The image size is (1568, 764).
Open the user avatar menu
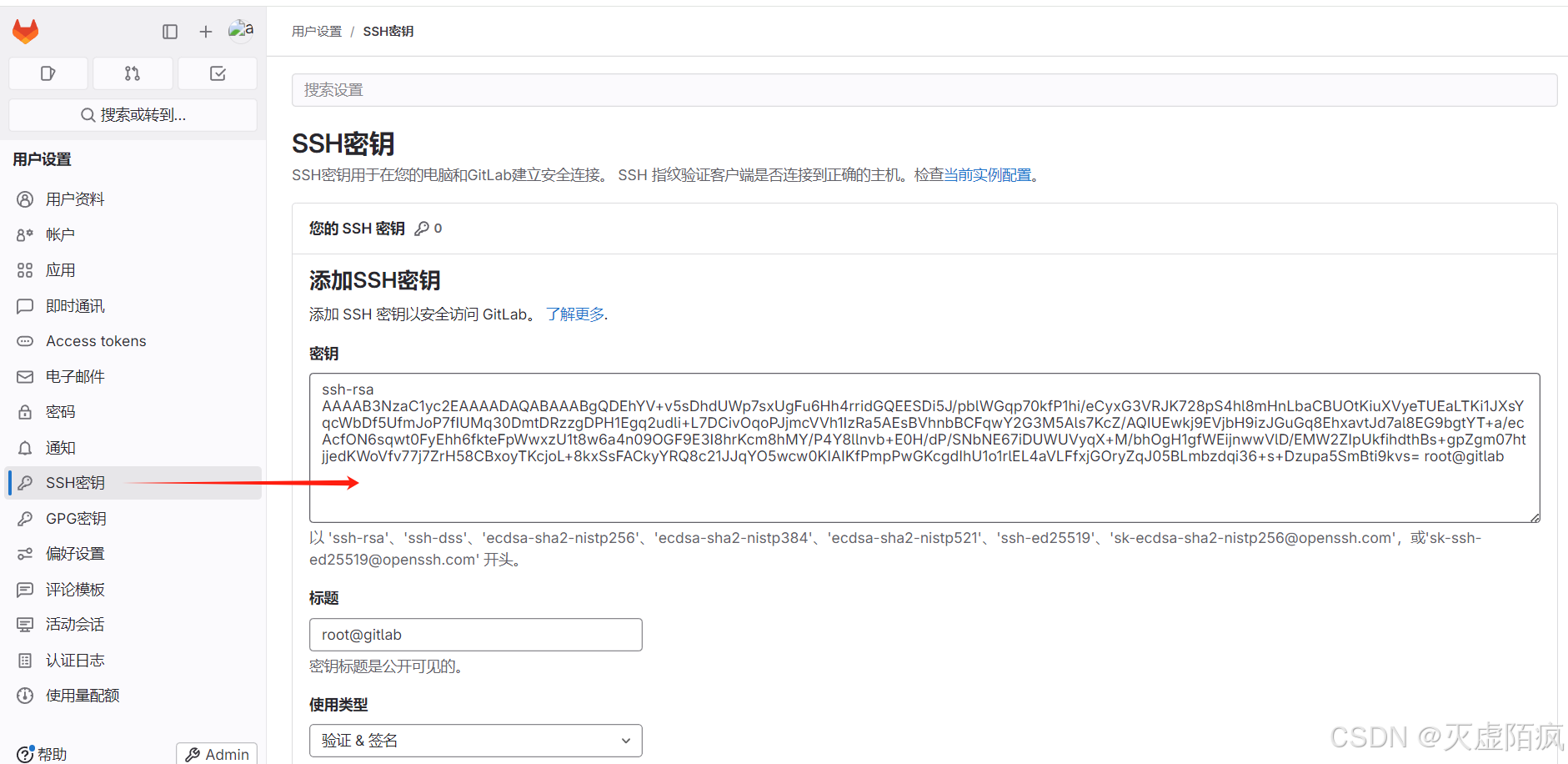pyautogui.click(x=241, y=31)
